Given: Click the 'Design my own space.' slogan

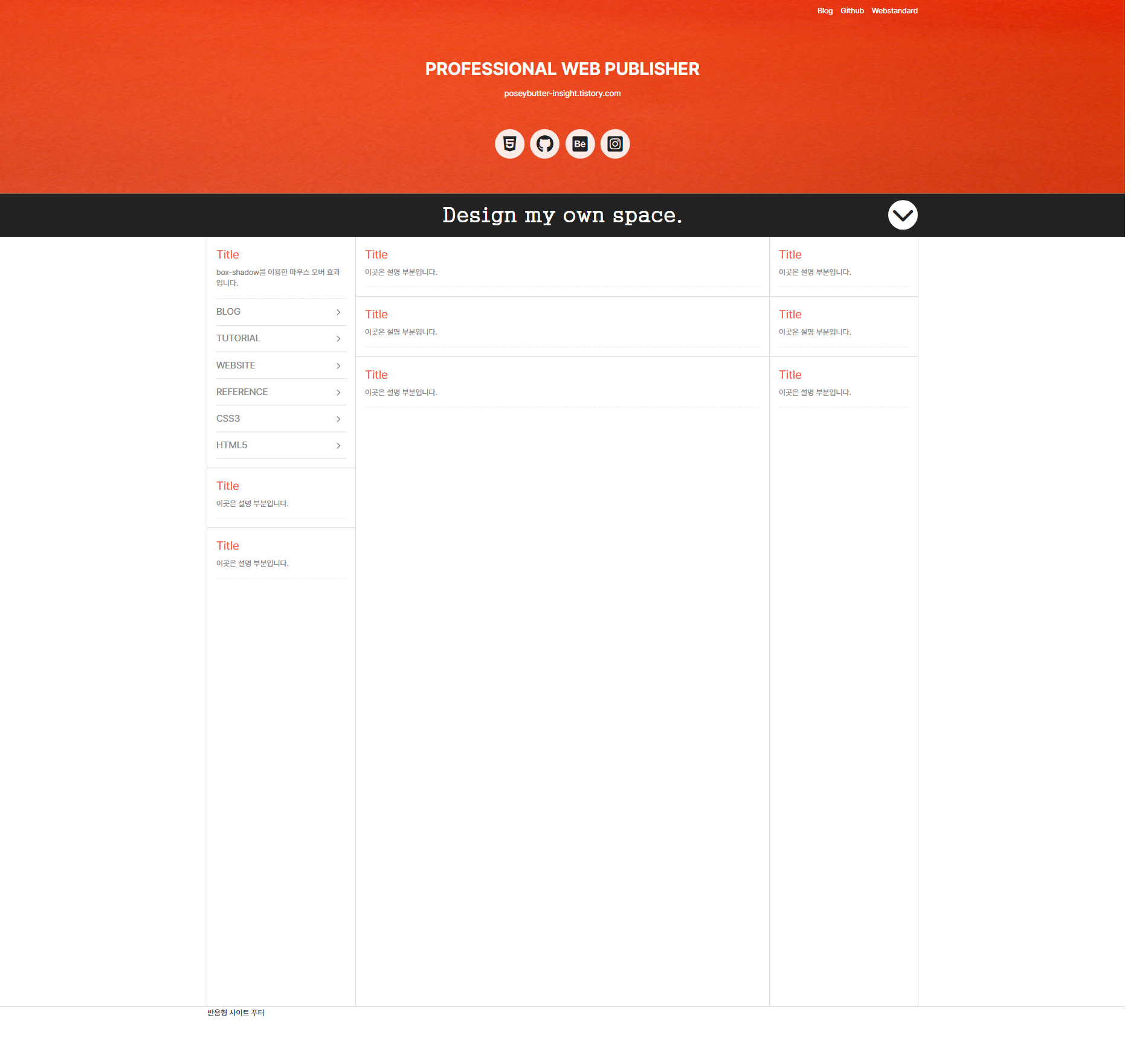Looking at the screenshot, I should point(563,215).
